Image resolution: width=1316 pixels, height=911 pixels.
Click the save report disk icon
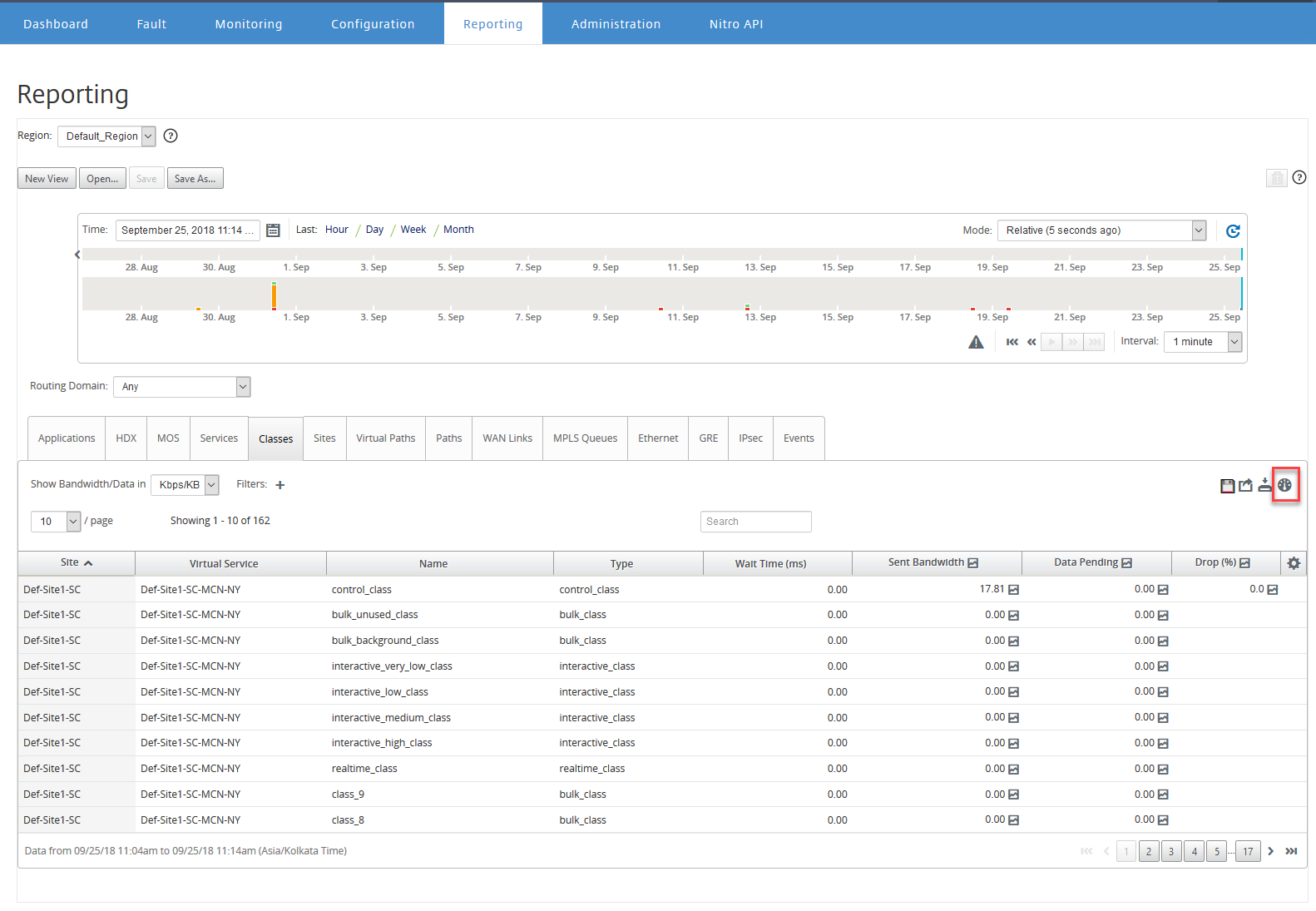pos(1227,486)
